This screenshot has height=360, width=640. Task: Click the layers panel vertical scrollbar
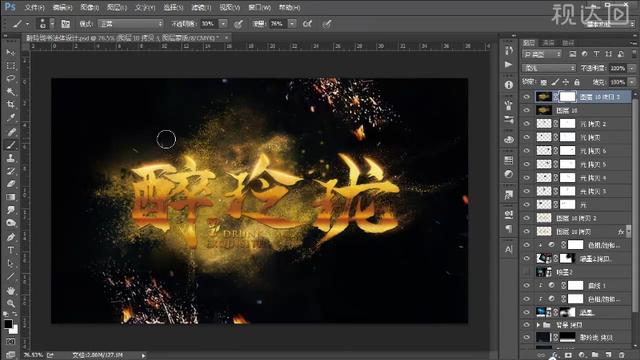pos(634,204)
